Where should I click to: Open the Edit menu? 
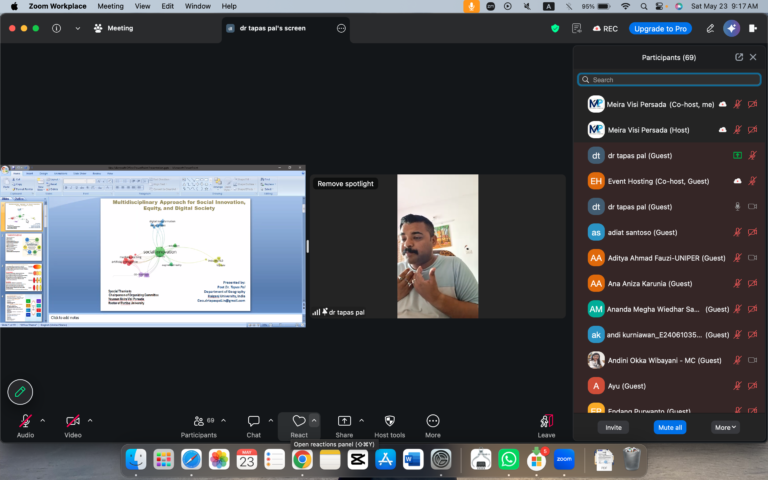click(168, 6)
